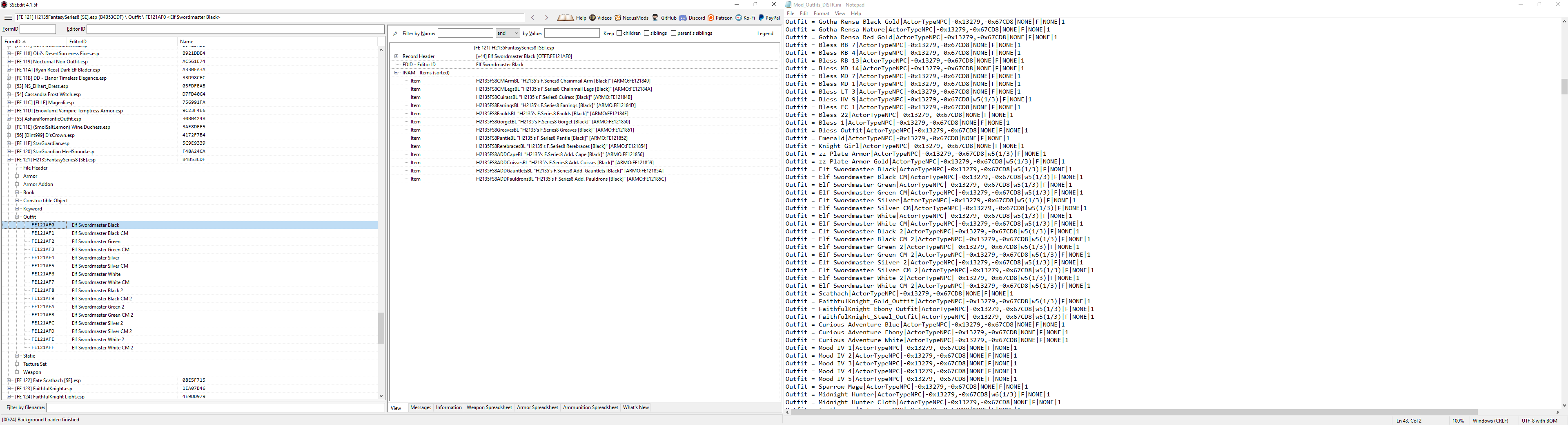Focus the Editor ID search field
Viewport: 1568px width, 425px height.
point(236,29)
